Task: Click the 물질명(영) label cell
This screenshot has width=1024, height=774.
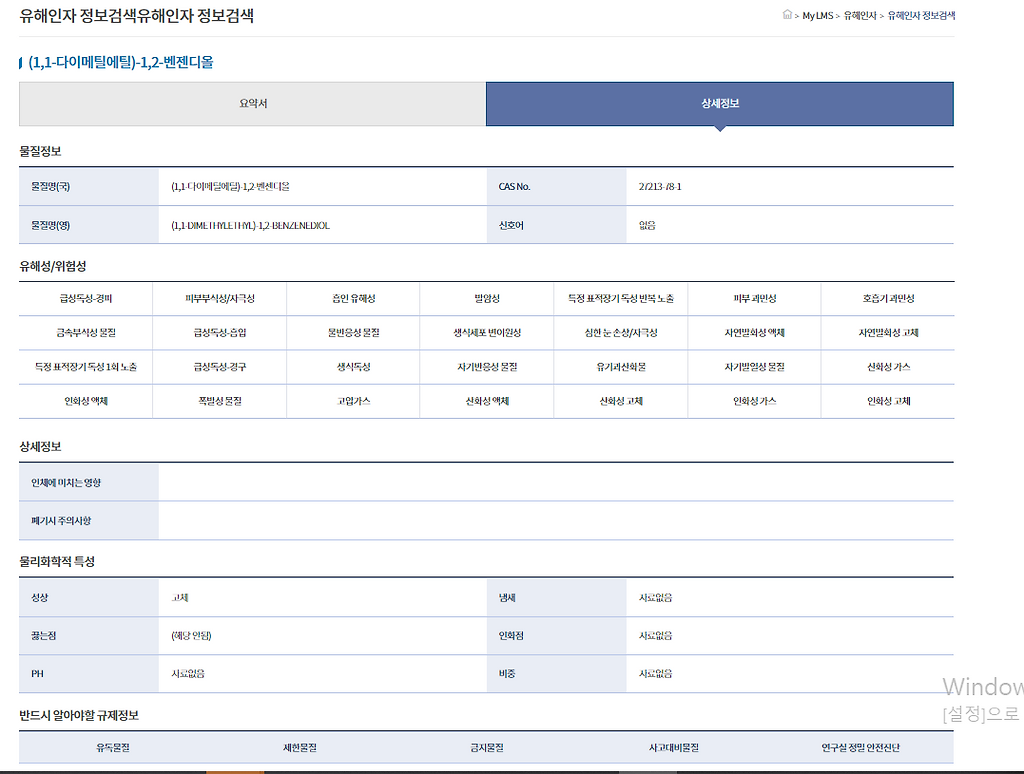Action: pos(89,225)
